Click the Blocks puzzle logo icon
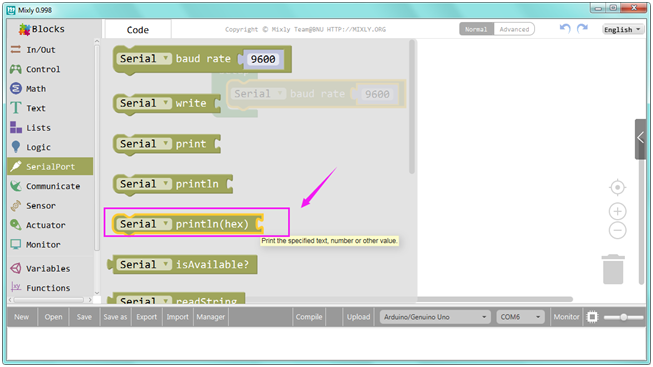 [25, 29]
